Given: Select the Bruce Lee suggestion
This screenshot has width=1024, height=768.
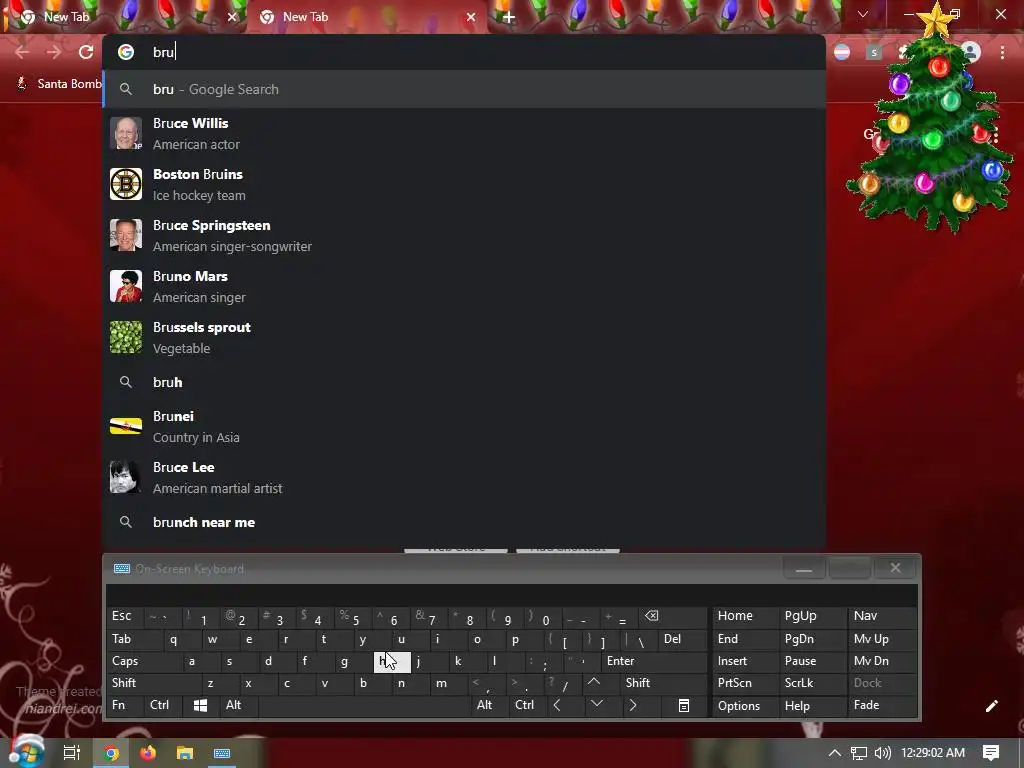Looking at the screenshot, I should (464, 477).
